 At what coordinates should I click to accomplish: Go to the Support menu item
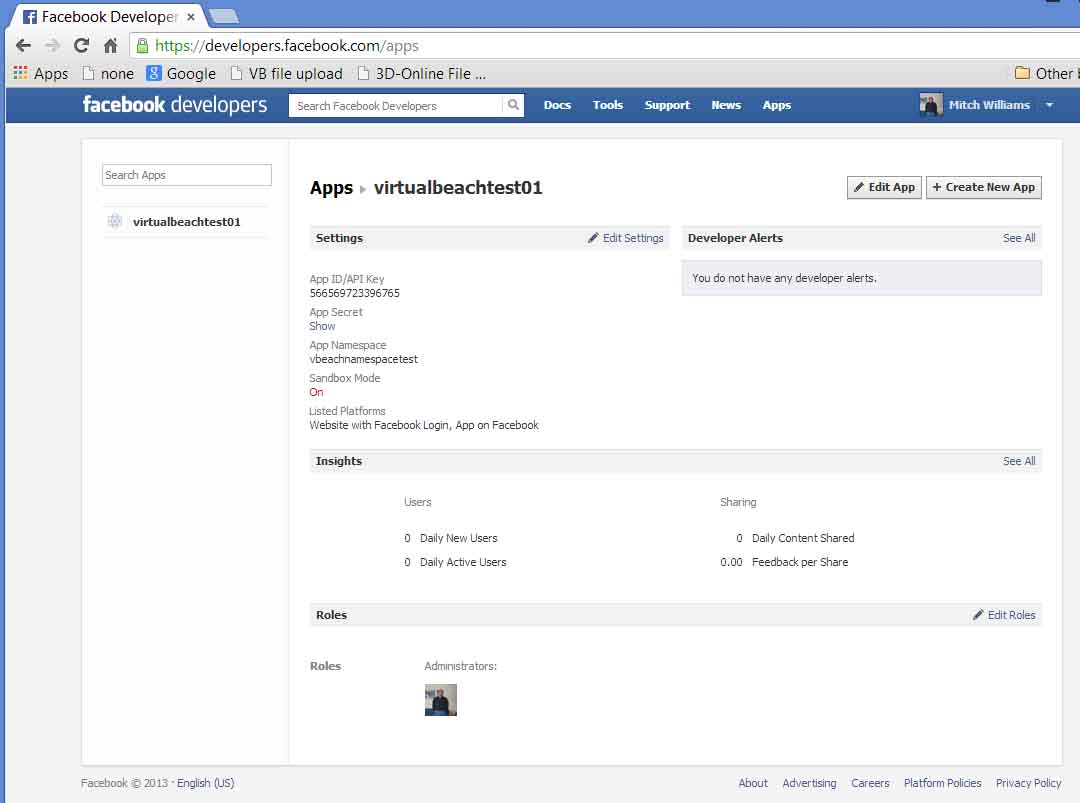tap(667, 105)
